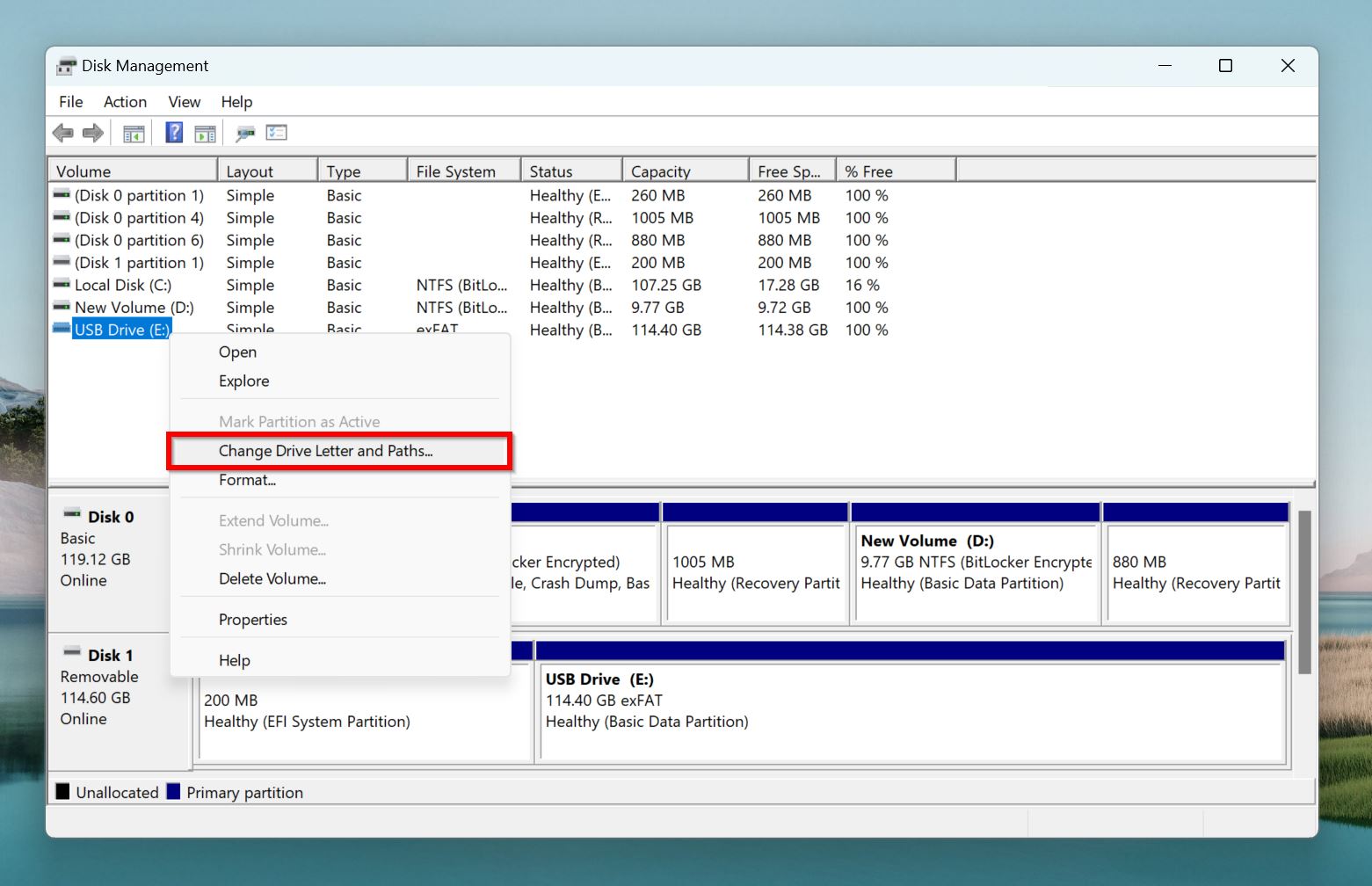Image resolution: width=1372 pixels, height=886 pixels.
Task: Select Change Drive Letter and Paths
Action: pos(340,451)
